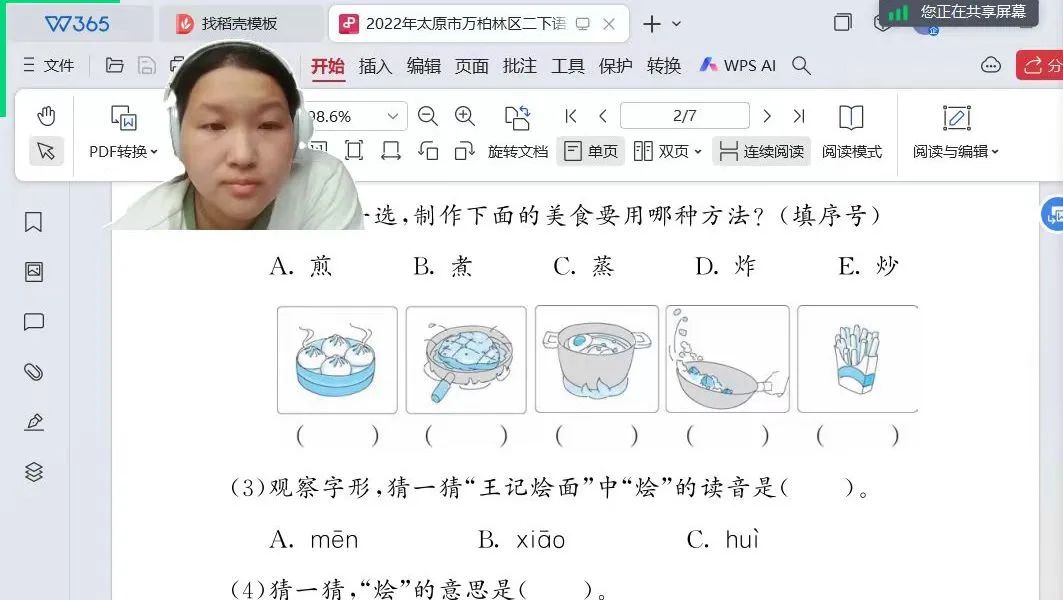The image size is (1063, 600).
Task: Expand the 阅读与编辑 mode dropdown
Action: pos(956,151)
